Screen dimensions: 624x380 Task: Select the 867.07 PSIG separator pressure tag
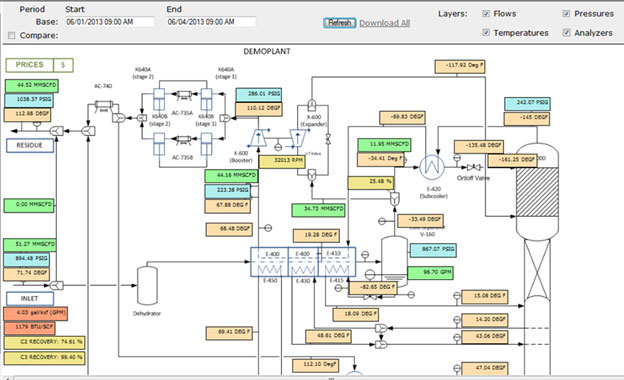(x=433, y=250)
